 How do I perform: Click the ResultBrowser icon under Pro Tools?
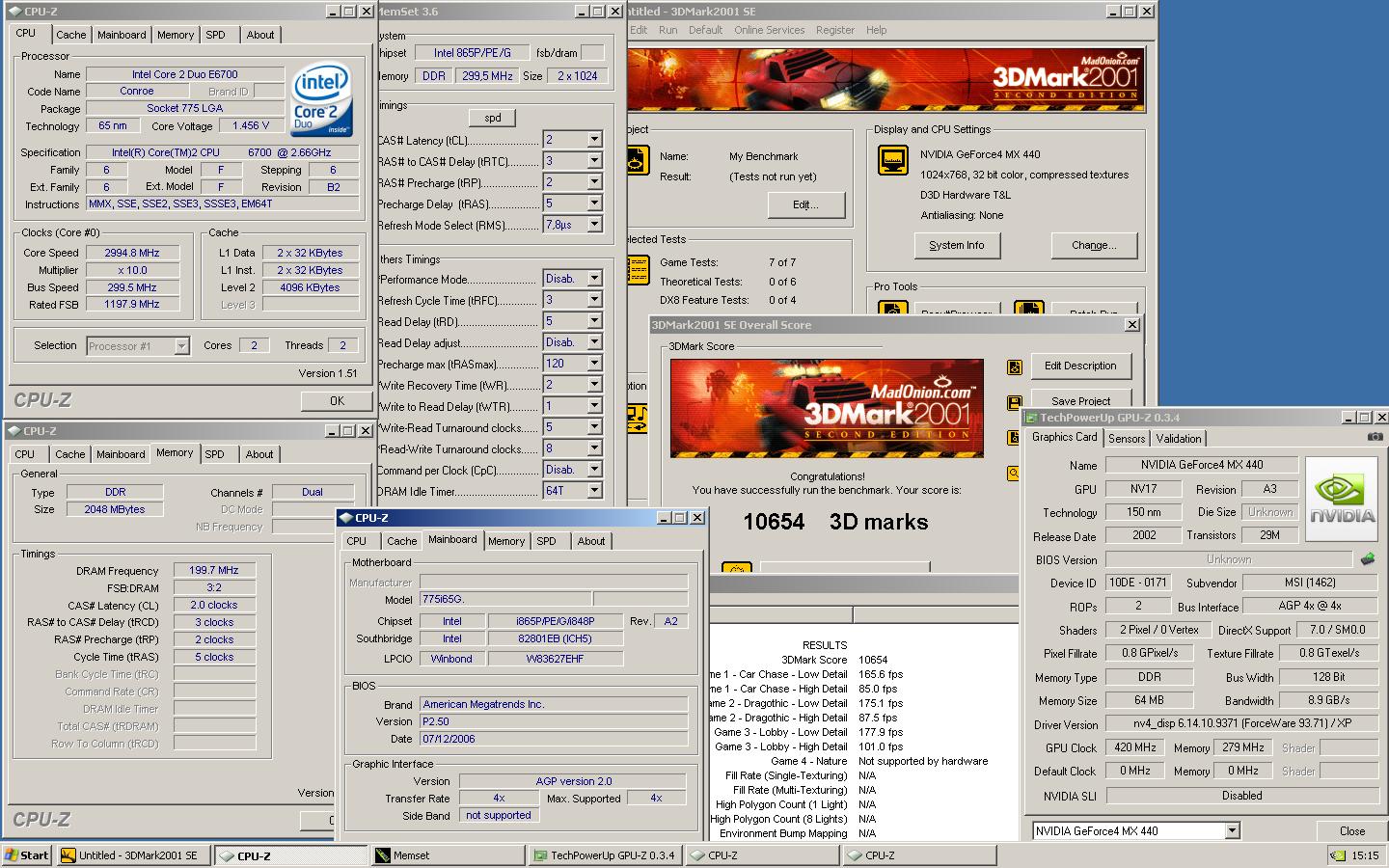(x=892, y=309)
